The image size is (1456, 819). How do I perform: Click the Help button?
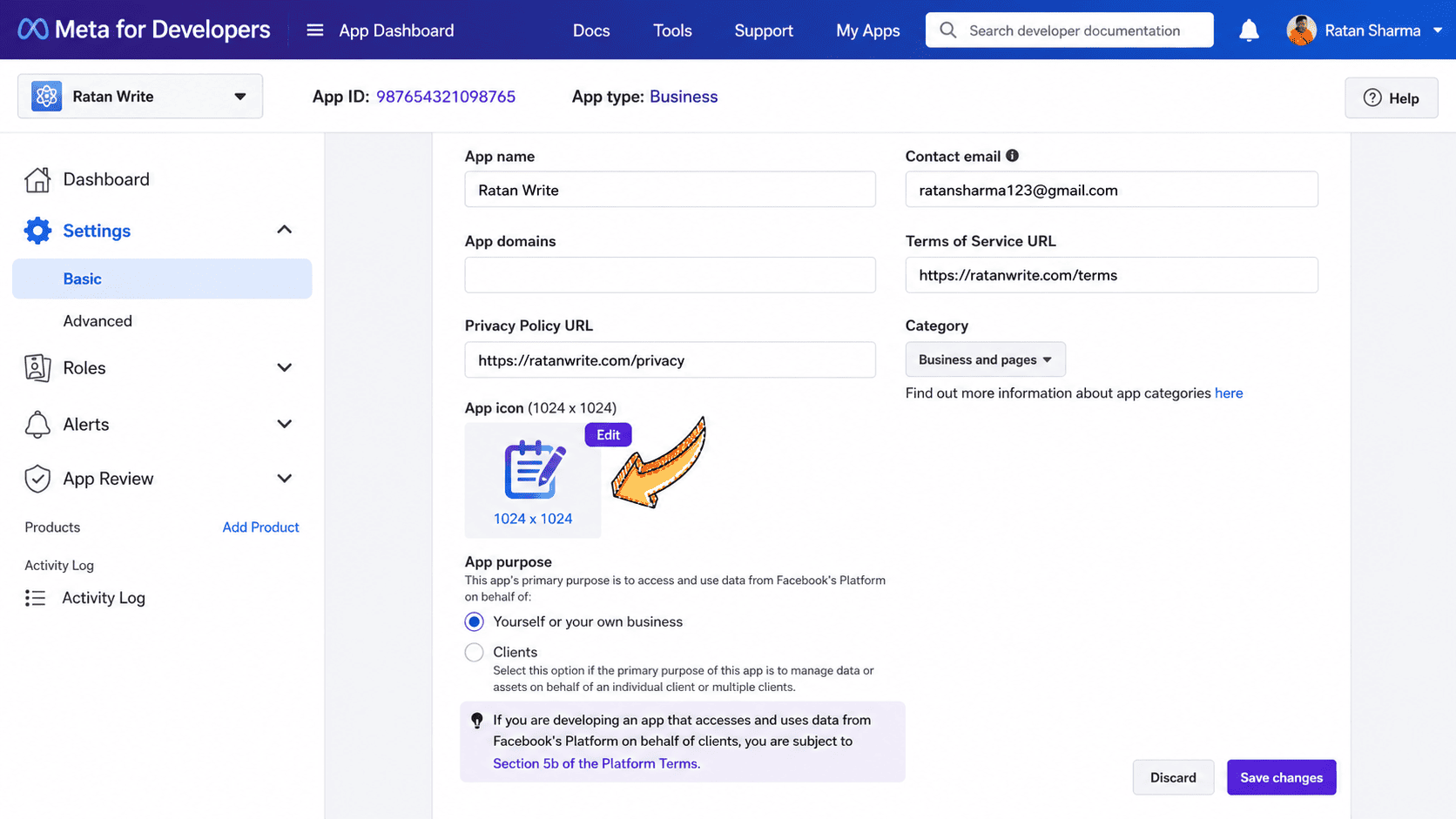tap(1391, 97)
